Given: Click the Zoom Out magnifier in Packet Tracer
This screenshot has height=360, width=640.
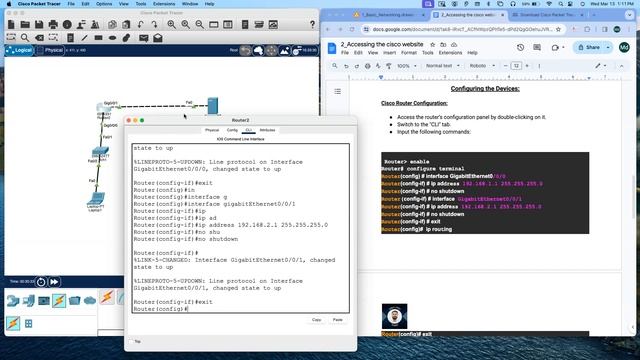Looking at the screenshot, I should click(x=200, y=24).
